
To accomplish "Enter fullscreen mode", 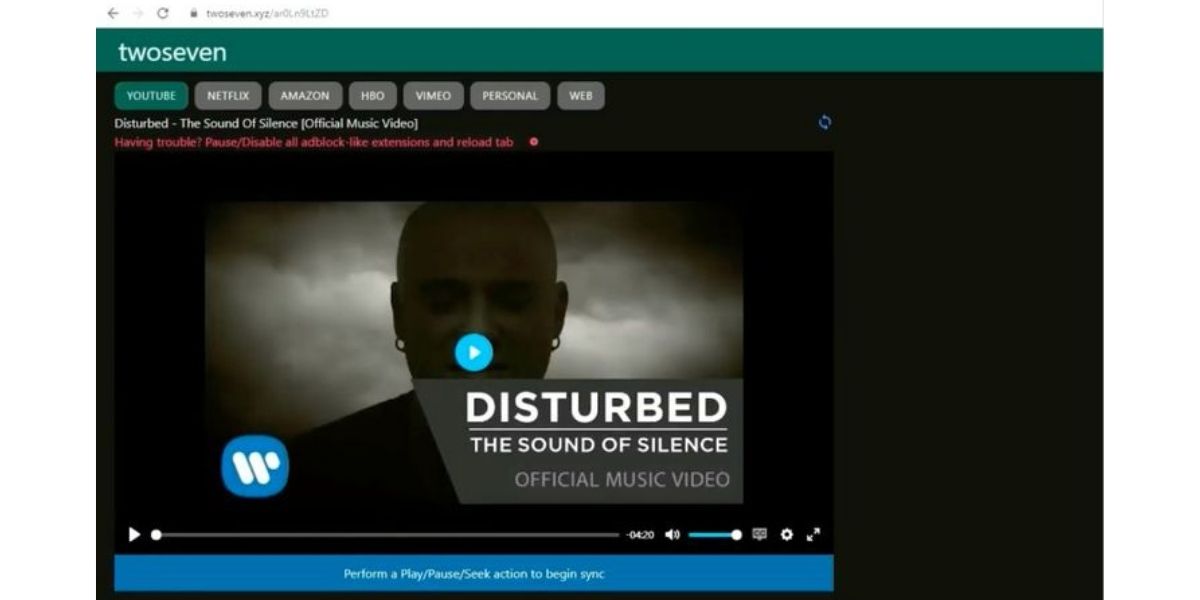I will [x=813, y=535].
